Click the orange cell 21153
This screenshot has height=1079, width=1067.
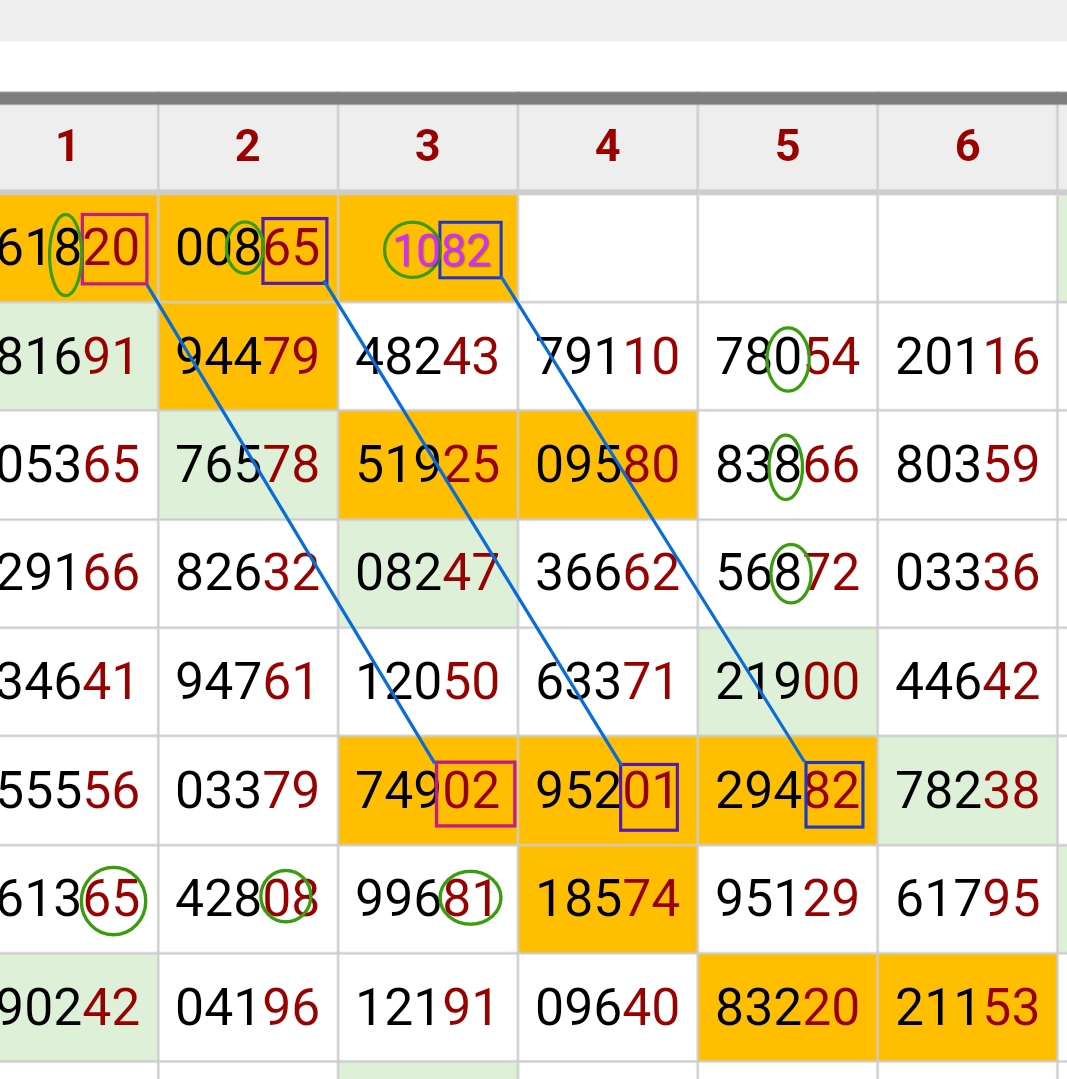[x=968, y=1006]
